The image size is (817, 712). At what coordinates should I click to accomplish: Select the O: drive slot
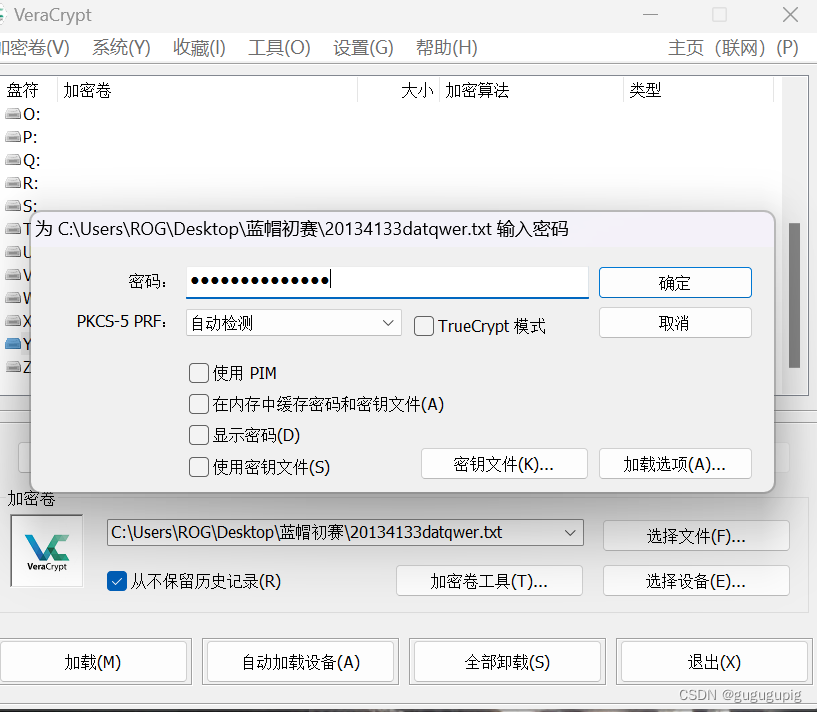coord(23,114)
